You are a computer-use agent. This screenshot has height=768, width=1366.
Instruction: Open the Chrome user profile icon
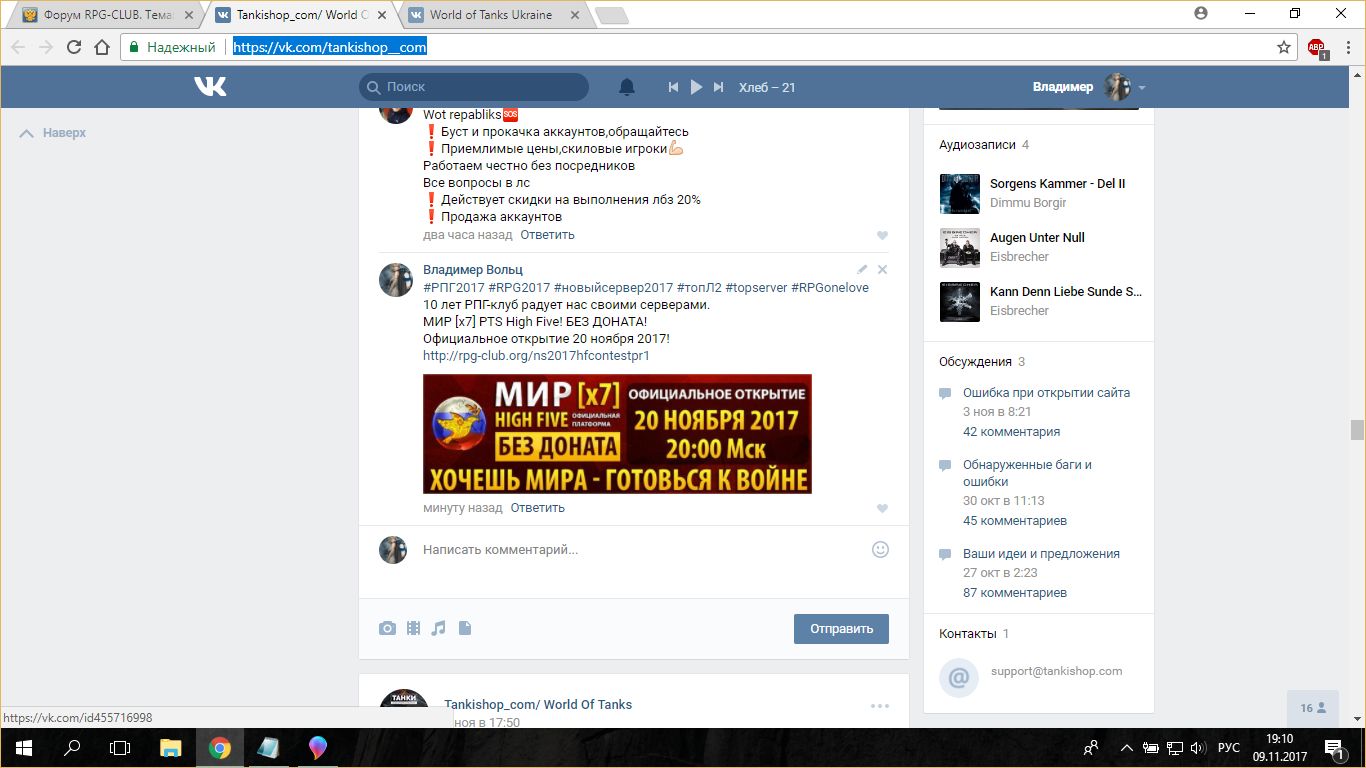pyautogui.click(x=1201, y=13)
